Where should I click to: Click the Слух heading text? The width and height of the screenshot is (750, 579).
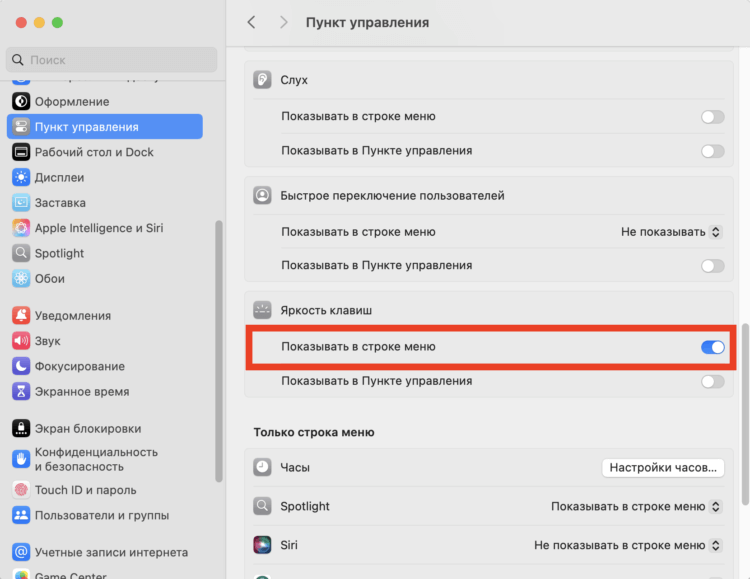[x=294, y=79]
